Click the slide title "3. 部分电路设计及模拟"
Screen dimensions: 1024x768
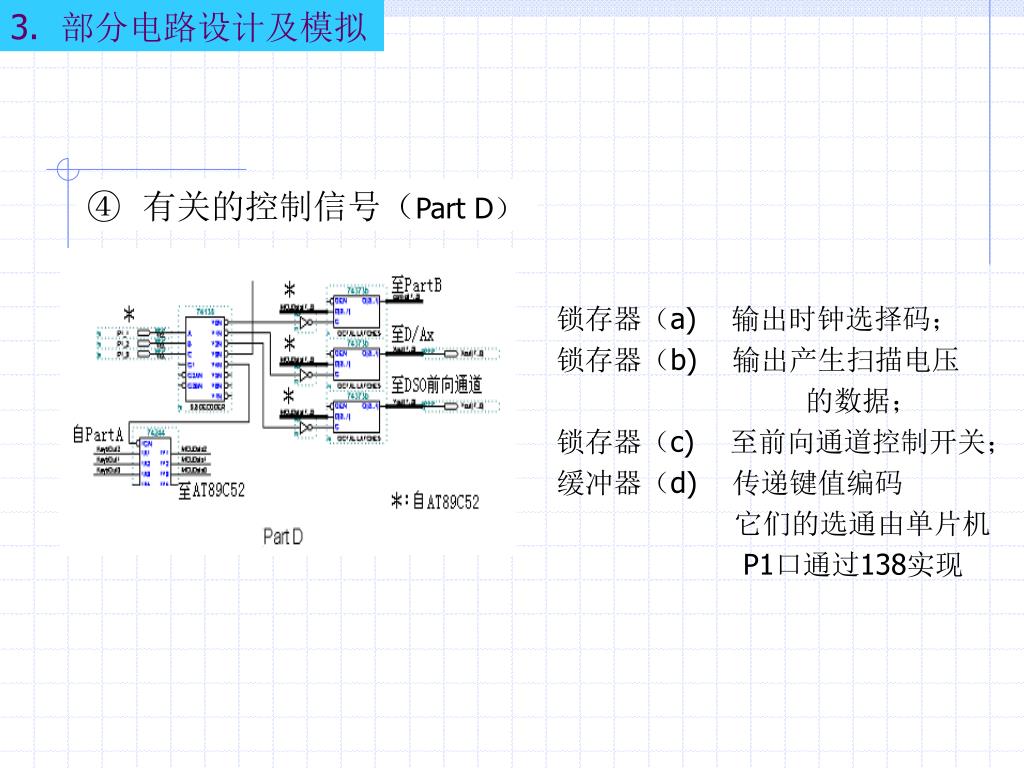(x=189, y=27)
